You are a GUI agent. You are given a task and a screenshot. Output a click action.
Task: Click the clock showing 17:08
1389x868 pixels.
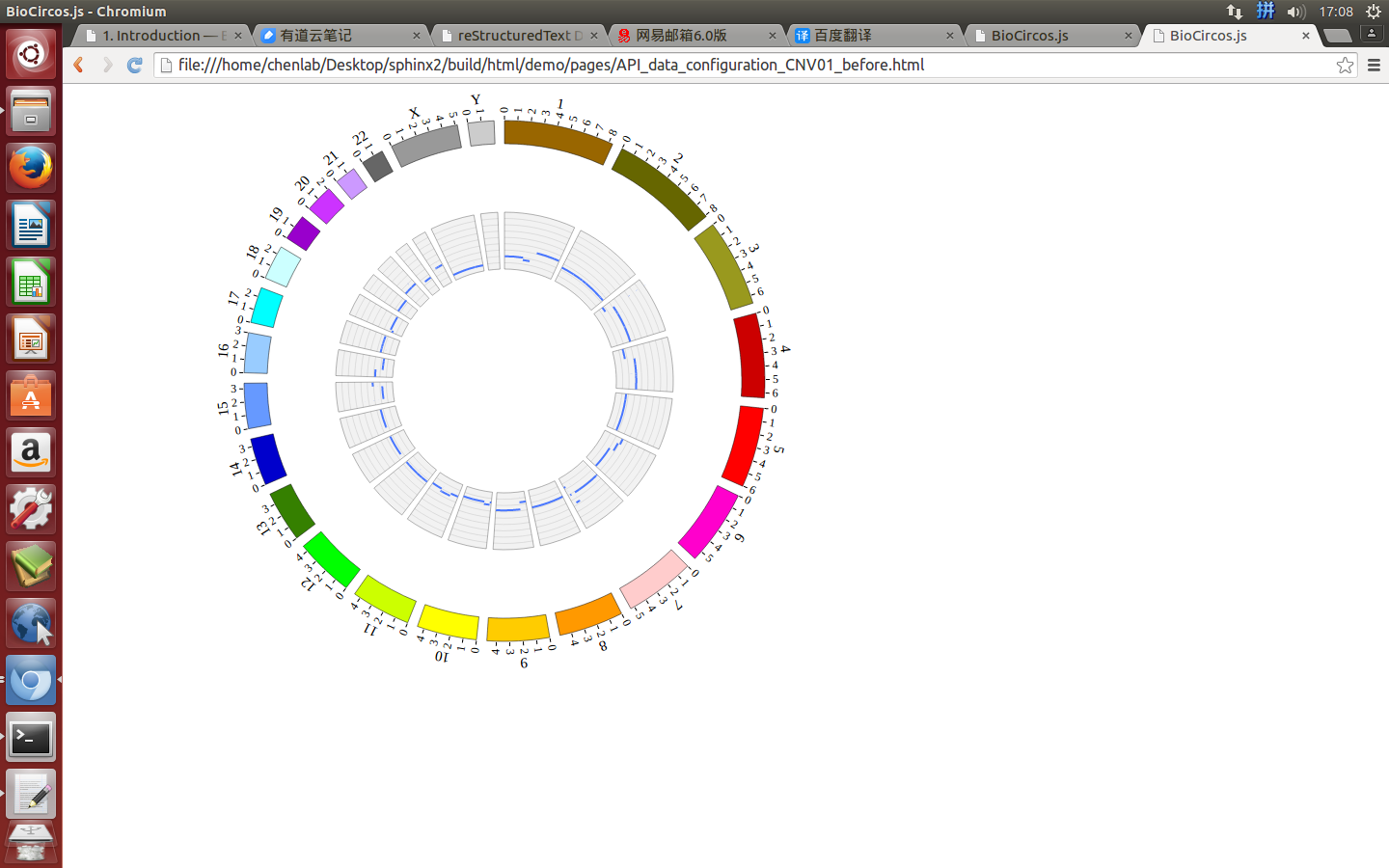(1336, 12)
